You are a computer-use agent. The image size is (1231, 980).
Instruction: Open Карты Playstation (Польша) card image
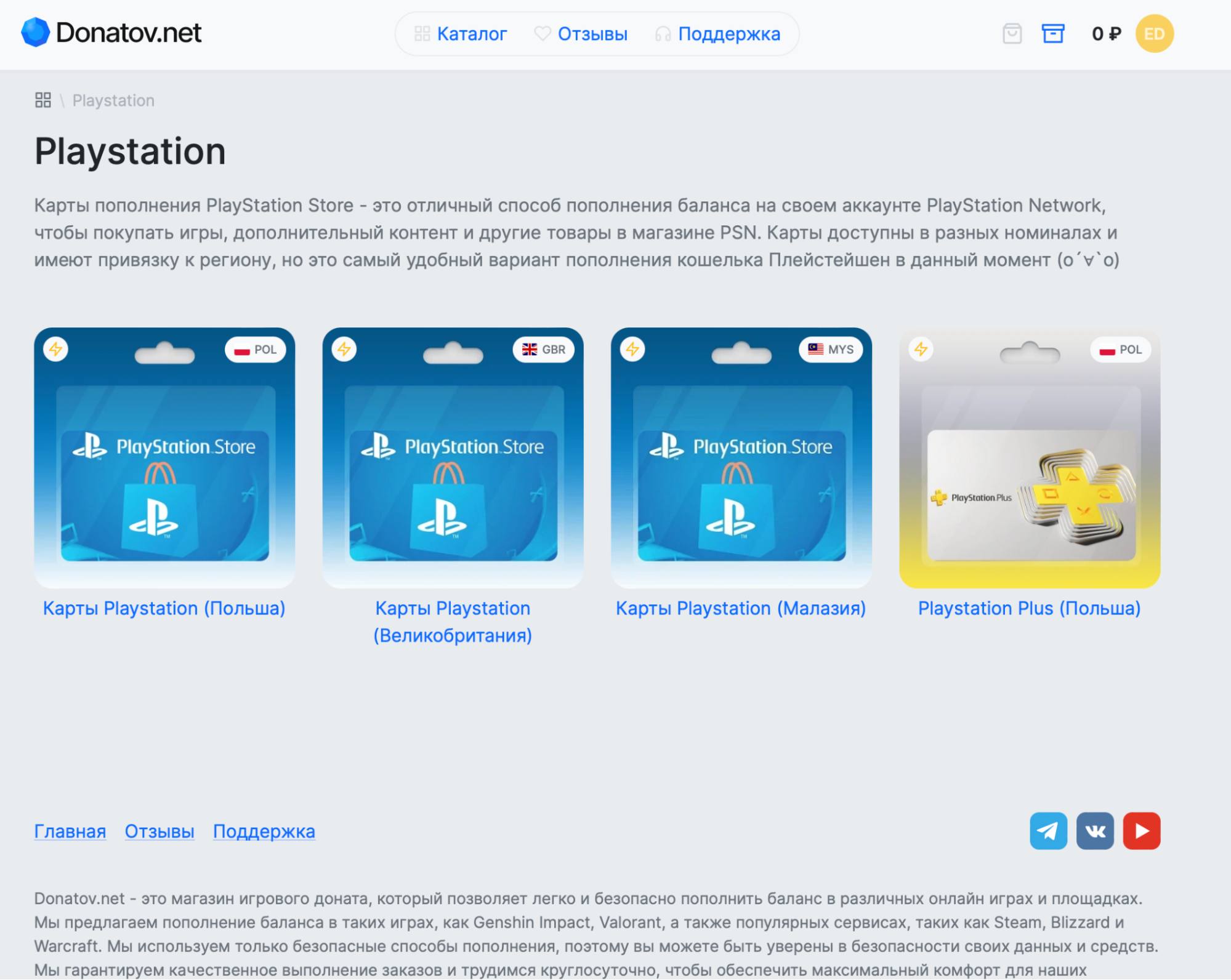tap(164, 457)
